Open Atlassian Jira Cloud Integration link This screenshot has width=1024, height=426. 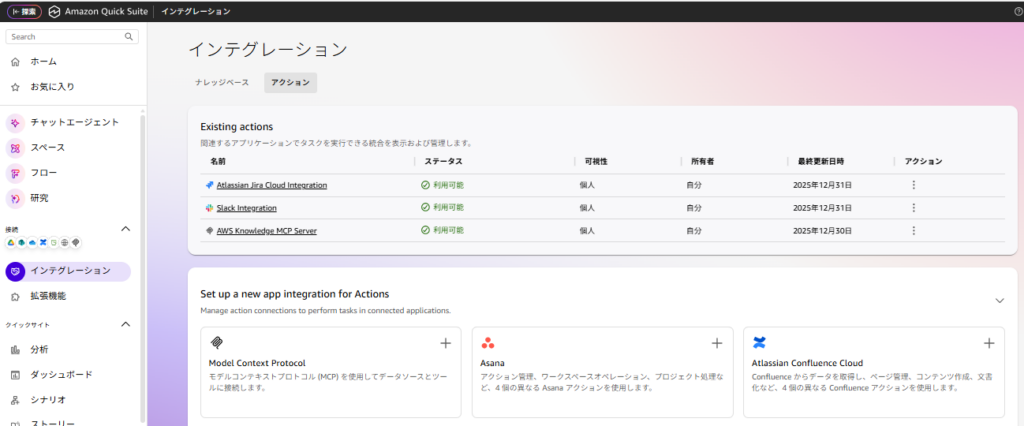coord(271,185)
